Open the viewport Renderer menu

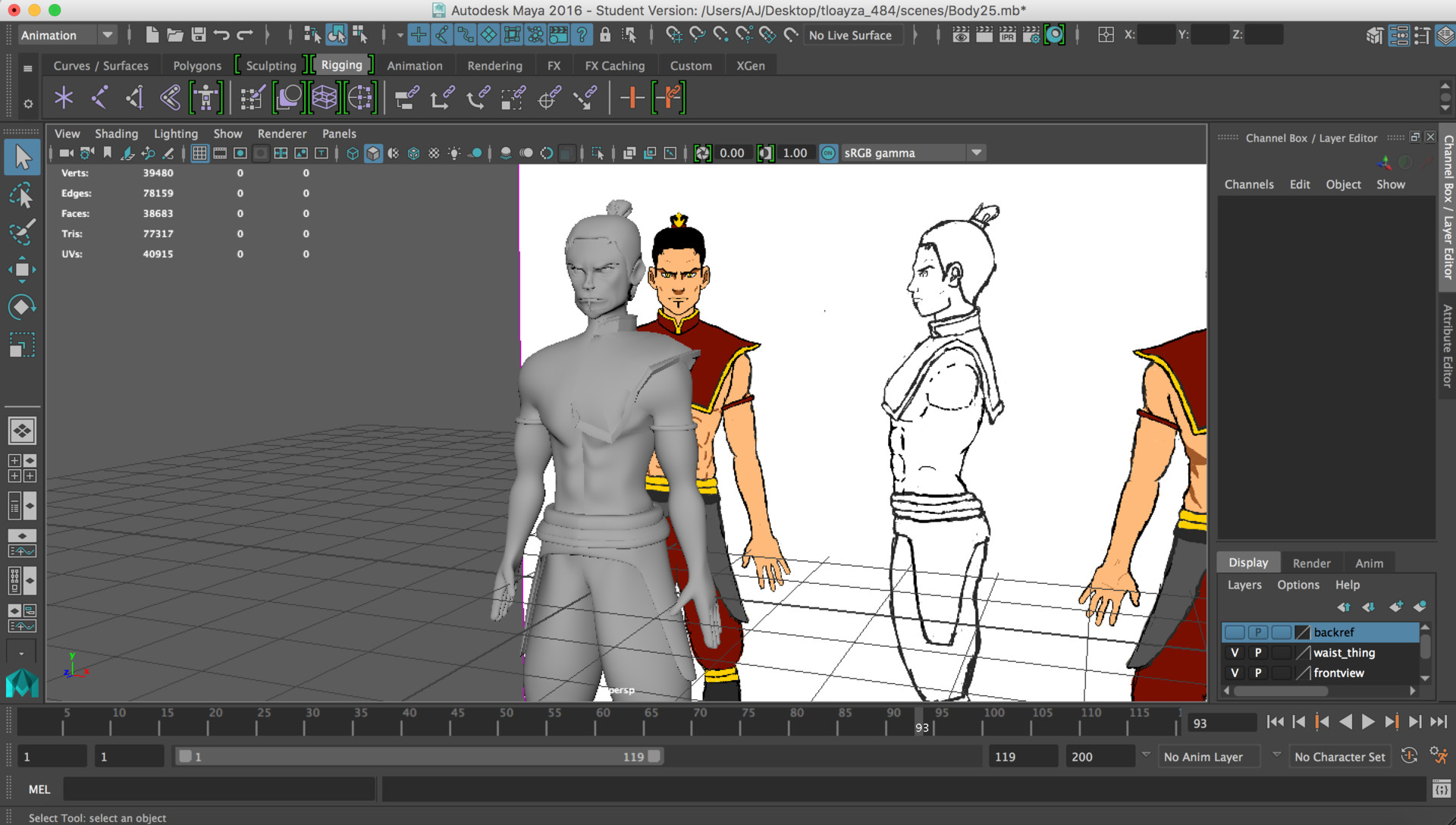282,133
